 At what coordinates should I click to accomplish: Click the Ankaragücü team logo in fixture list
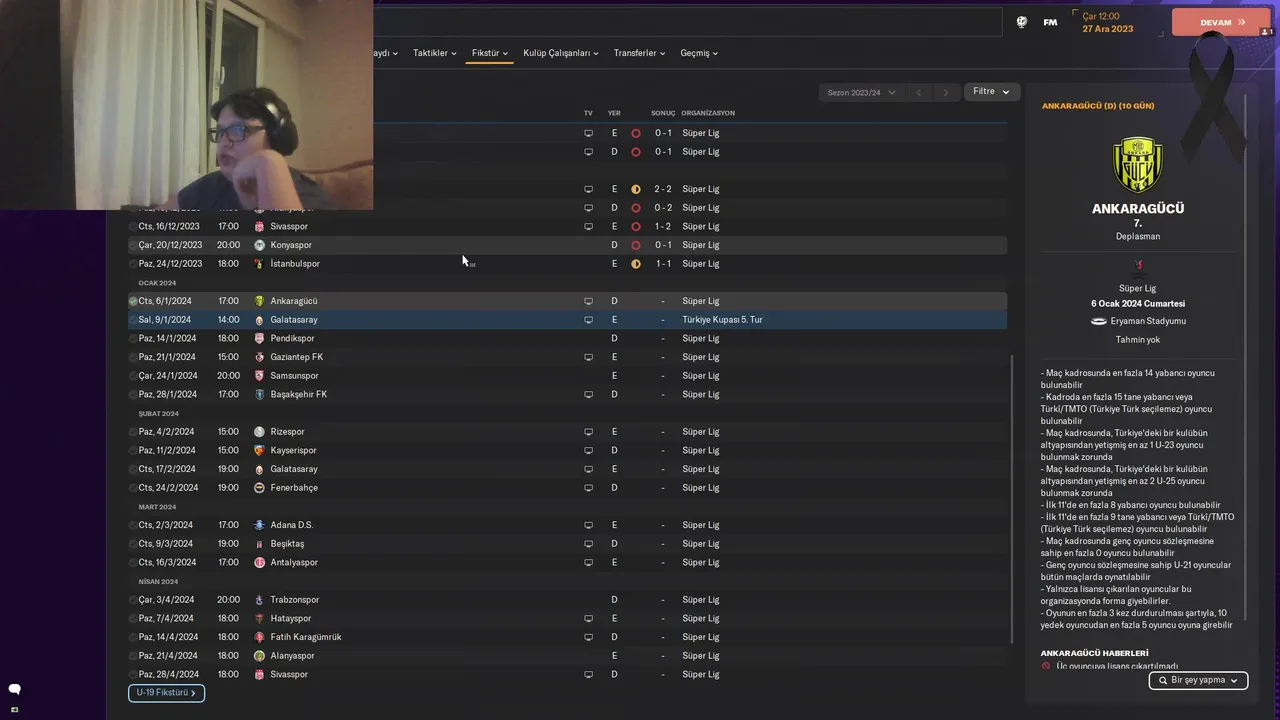[x=259, y=301]
